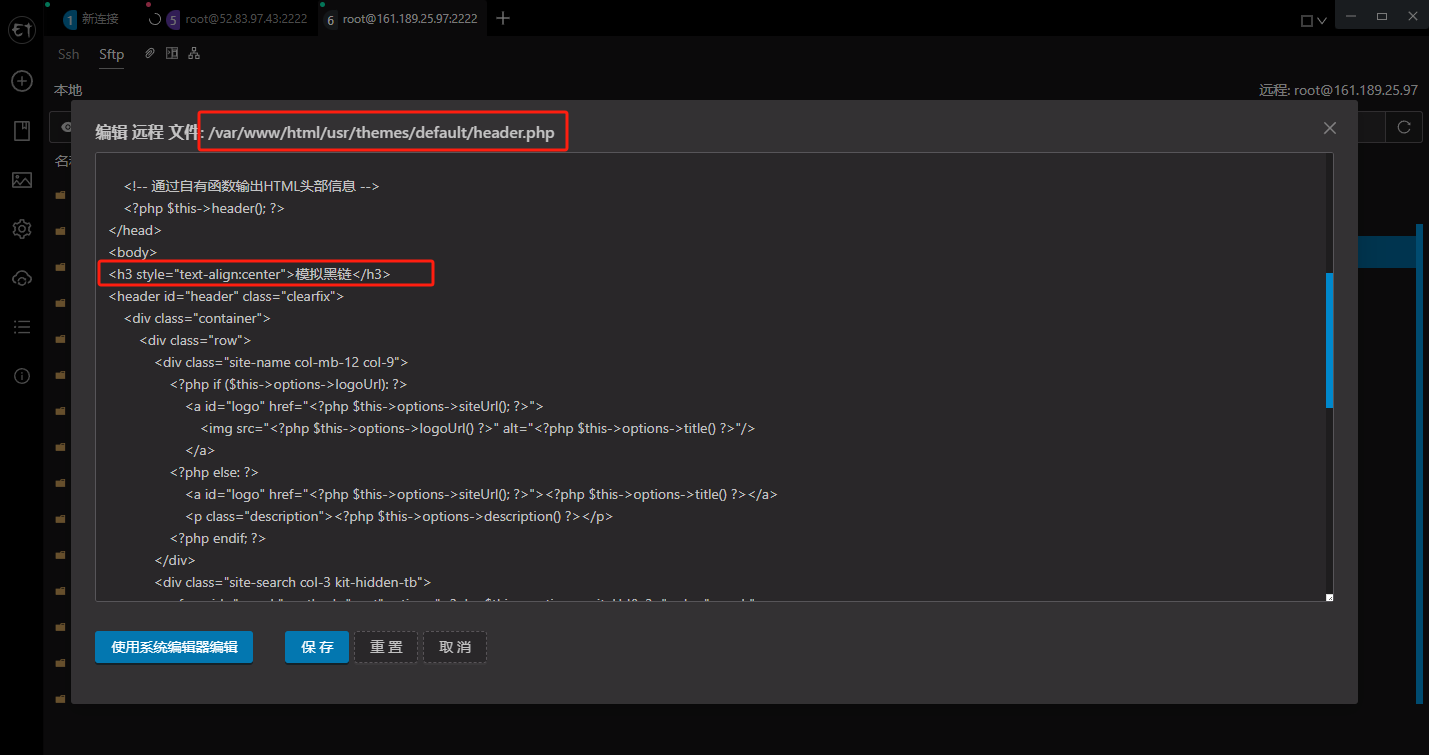Click 使用系统编辑器编辑 button

click(174, 647)
